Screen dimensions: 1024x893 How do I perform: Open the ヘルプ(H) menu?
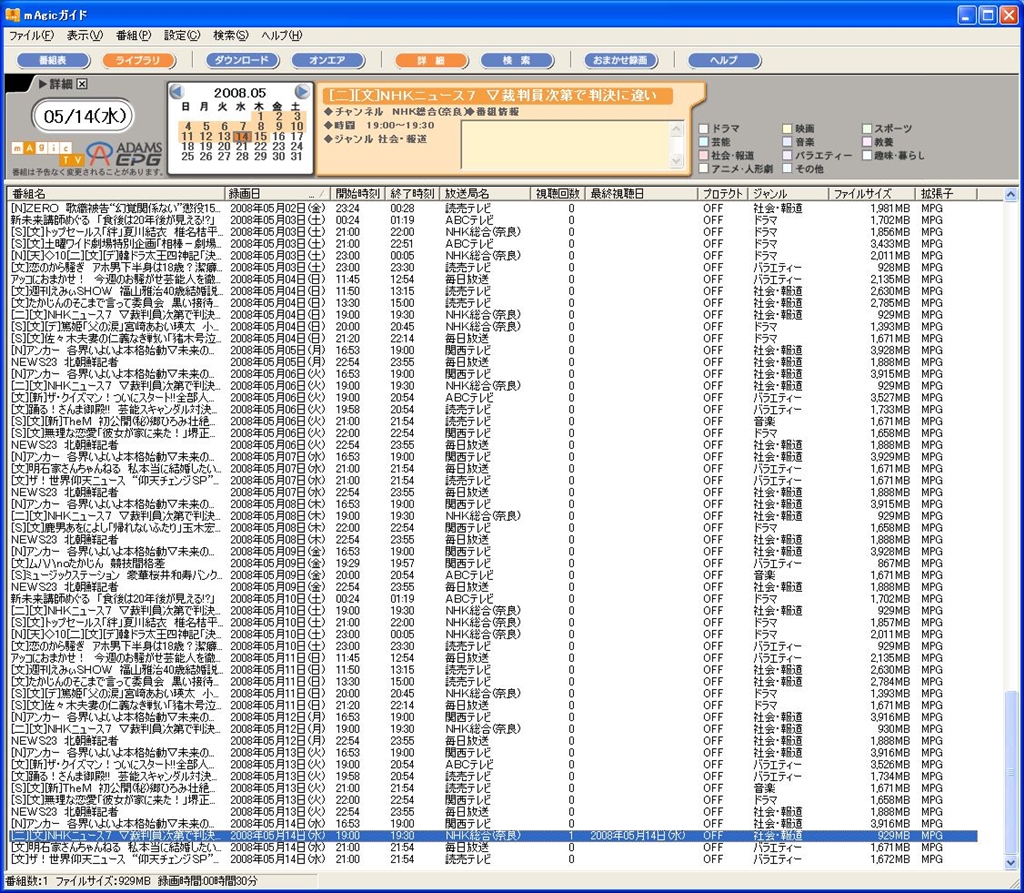[281, 35]
